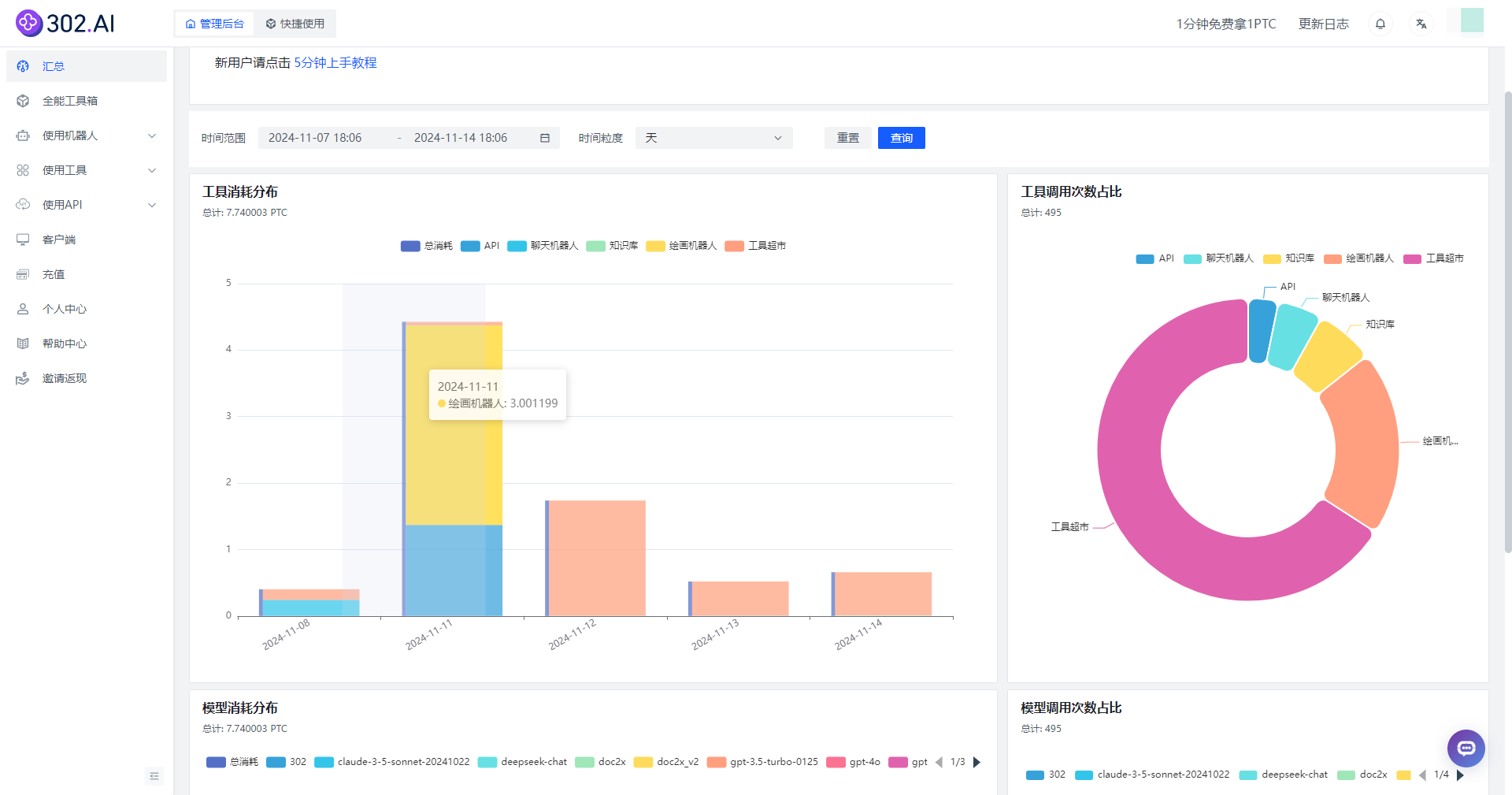Click the language translate icon
The height and width of the screenshot is (795, 1512).
(1421, 24)
